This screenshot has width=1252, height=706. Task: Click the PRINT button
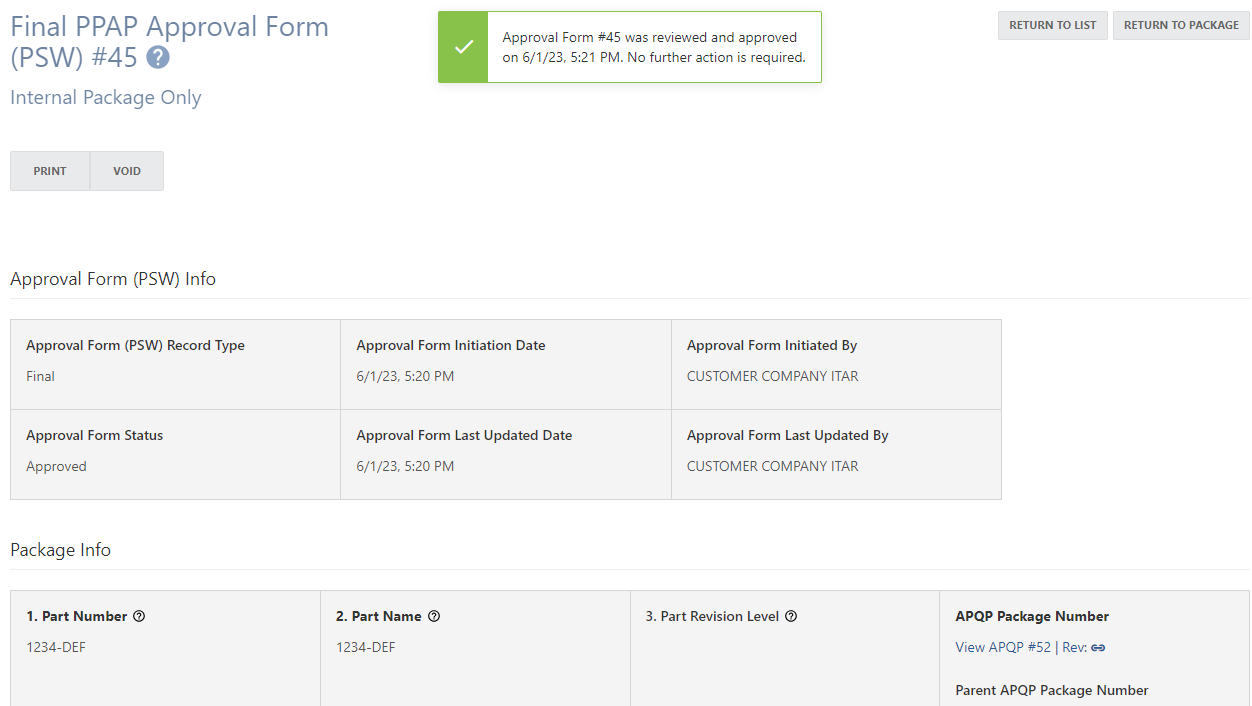[49, 170]
